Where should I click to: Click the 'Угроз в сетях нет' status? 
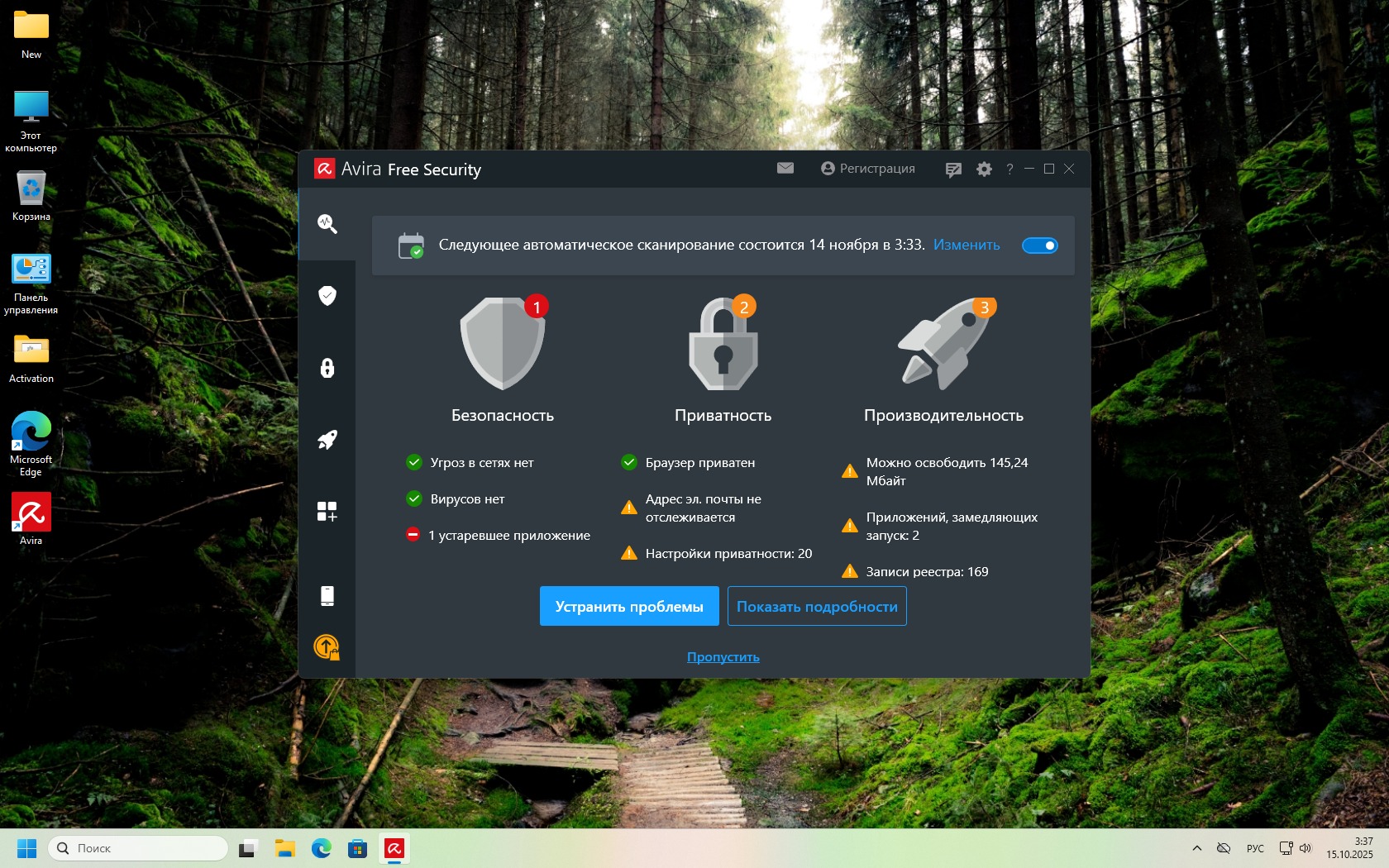tap(470, 463)
